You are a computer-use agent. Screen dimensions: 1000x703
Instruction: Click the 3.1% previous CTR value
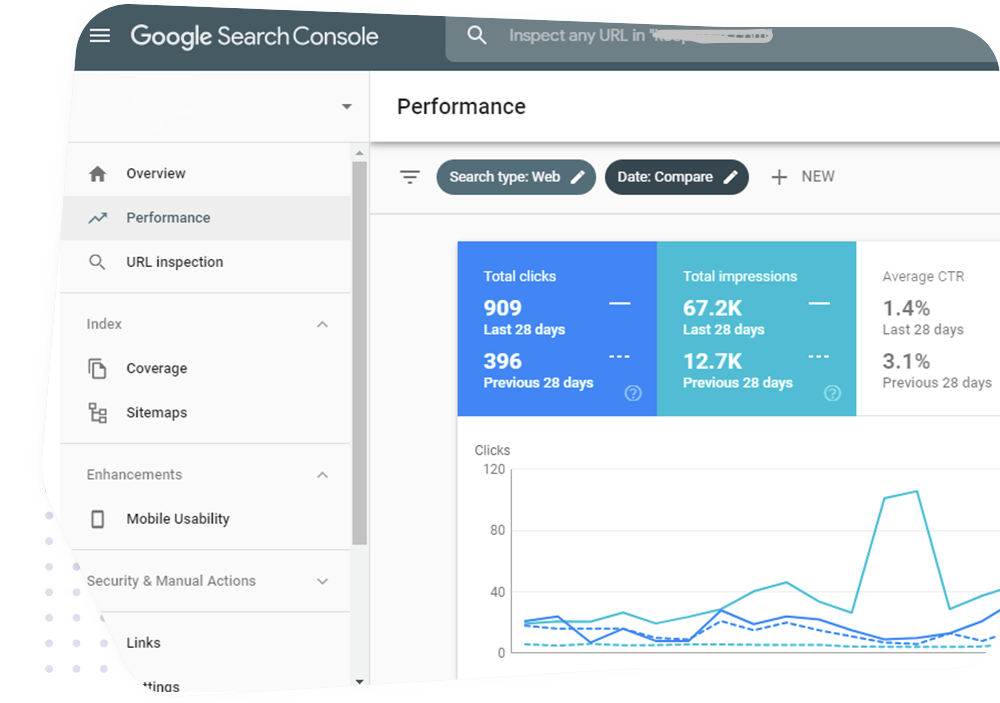[x=906, y=362]
